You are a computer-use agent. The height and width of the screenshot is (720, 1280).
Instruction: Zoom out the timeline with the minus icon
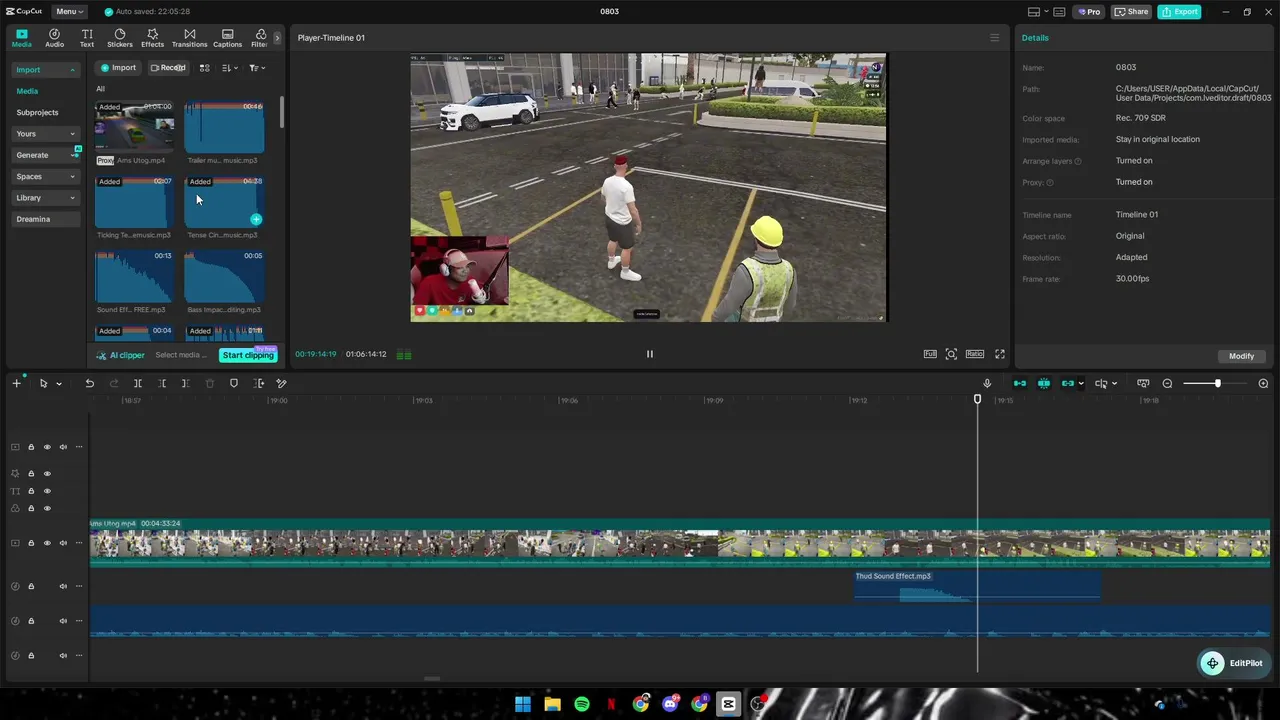(1167, 384)
